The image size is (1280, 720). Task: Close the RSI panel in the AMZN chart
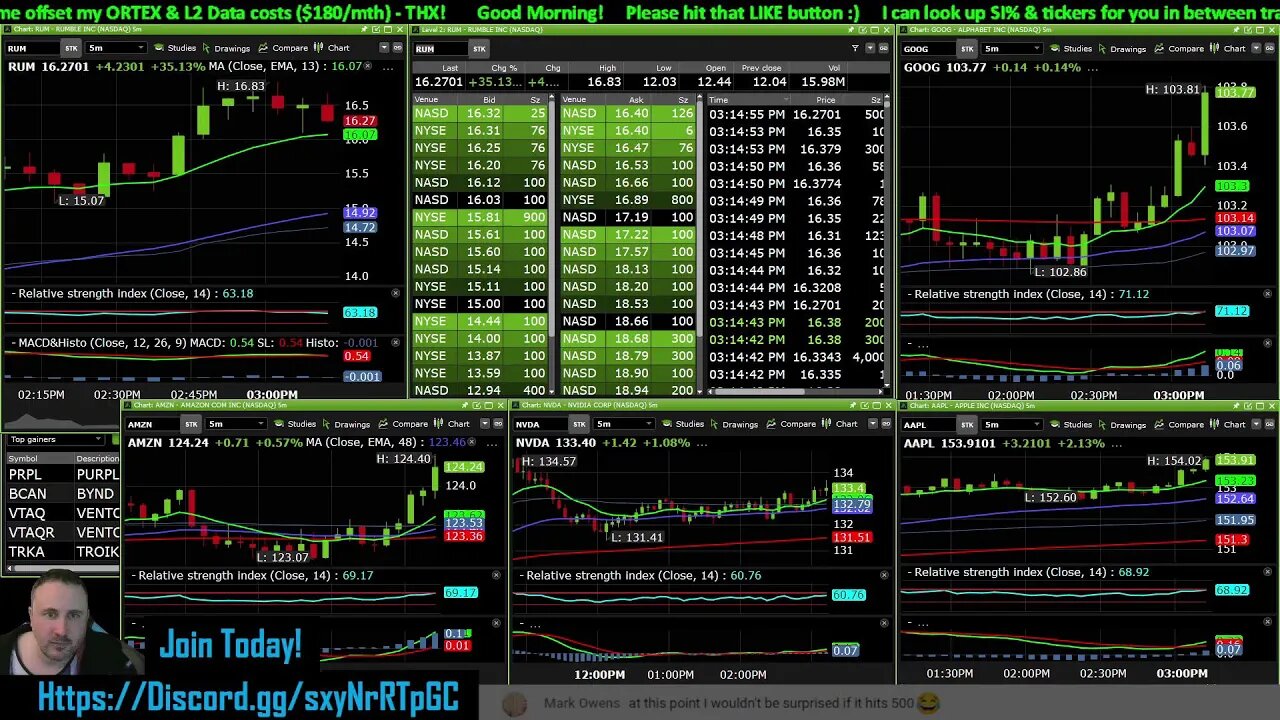[x=496, y=575]
